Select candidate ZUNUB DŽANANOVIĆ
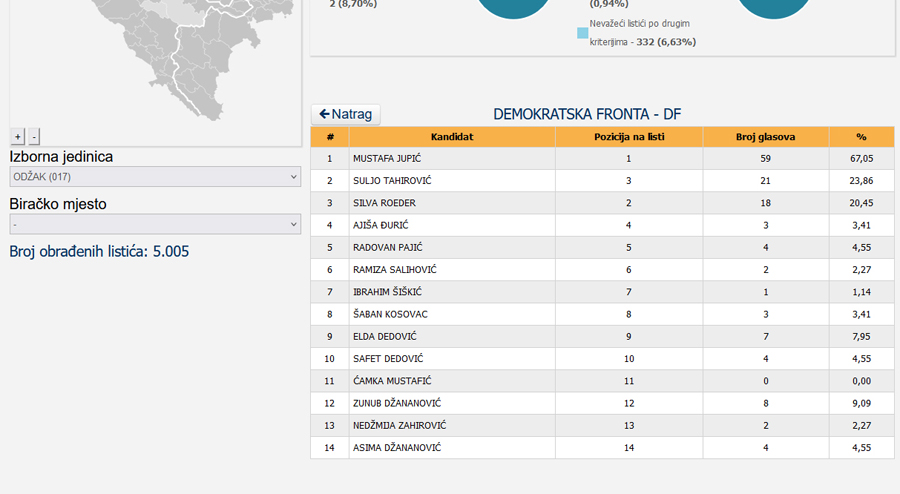 [x=397, y=403]
